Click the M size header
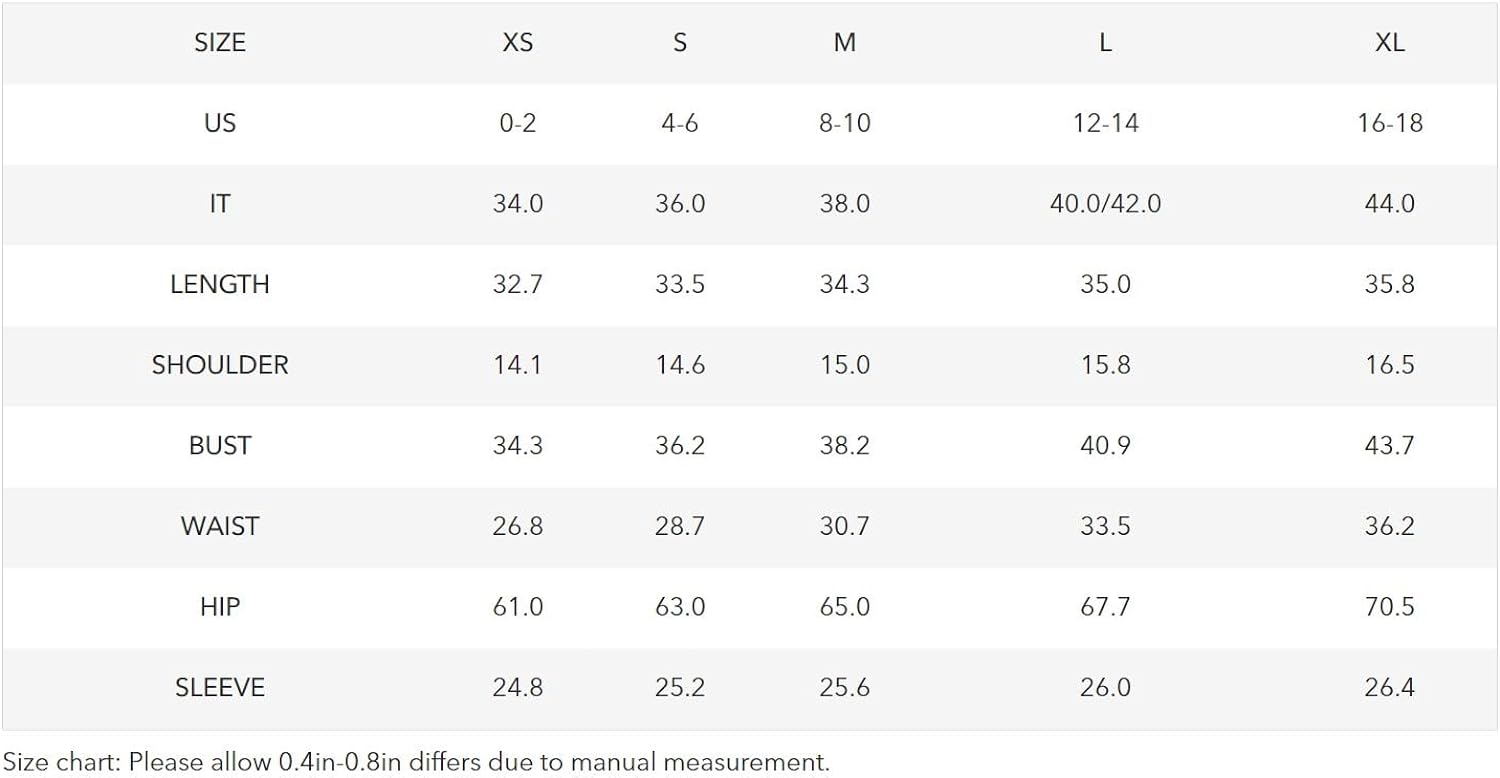The width and height of the screenshot is (1500, 778). coord(845,42)
